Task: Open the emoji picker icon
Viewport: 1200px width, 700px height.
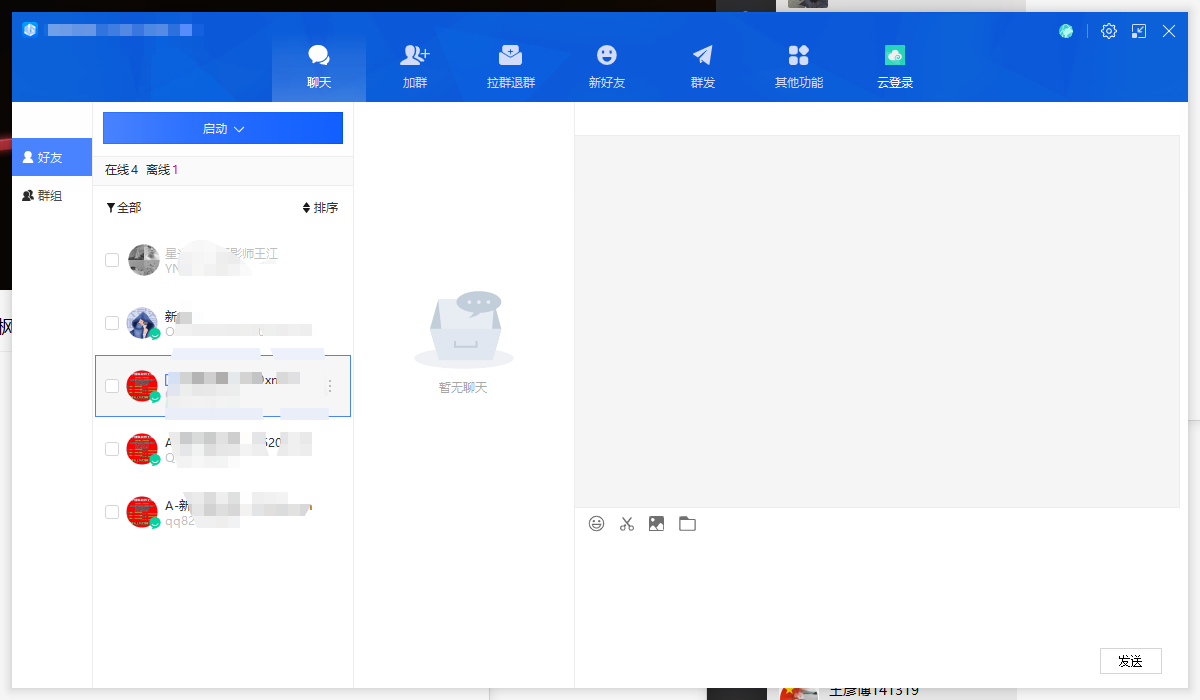Action: click(597, 523)
